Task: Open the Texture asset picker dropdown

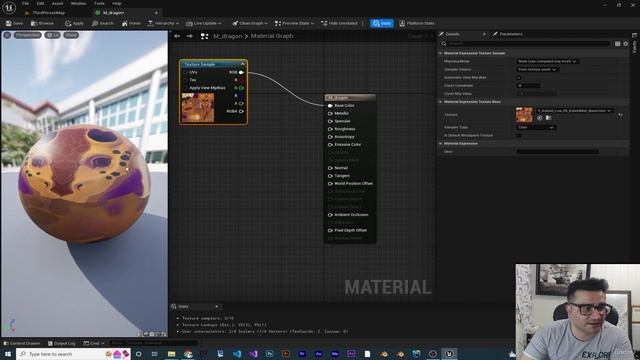Action: pyautogui.click(x=574, y=111)
